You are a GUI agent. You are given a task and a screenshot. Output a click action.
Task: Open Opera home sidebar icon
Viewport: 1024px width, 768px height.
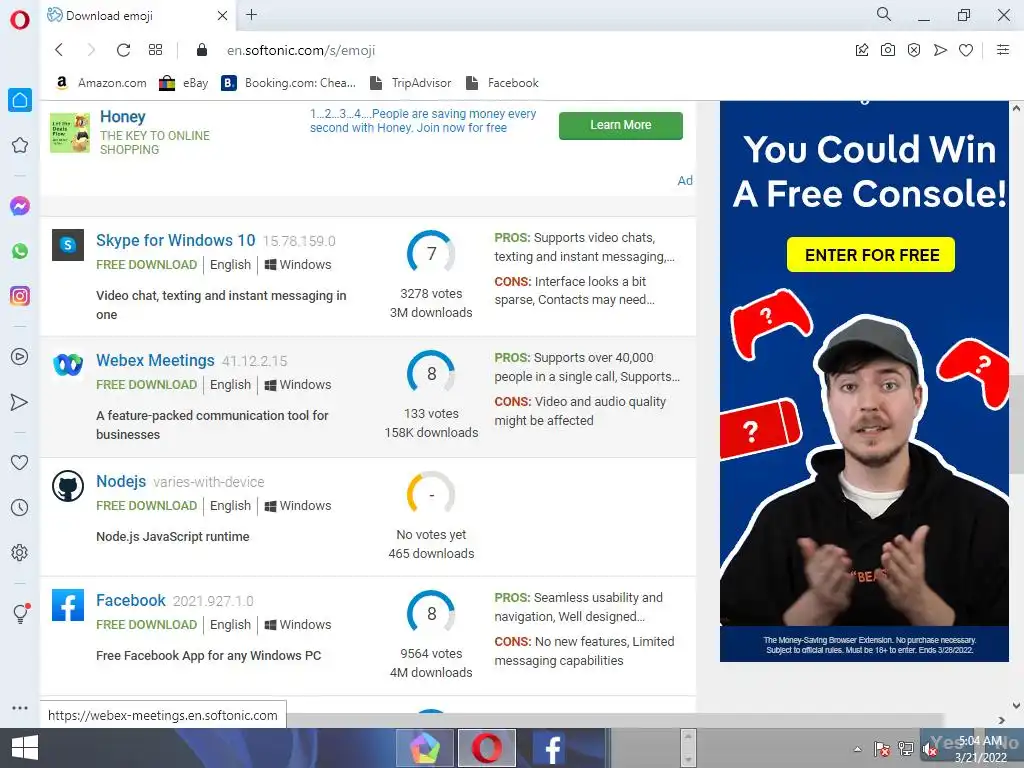(20, 100)
